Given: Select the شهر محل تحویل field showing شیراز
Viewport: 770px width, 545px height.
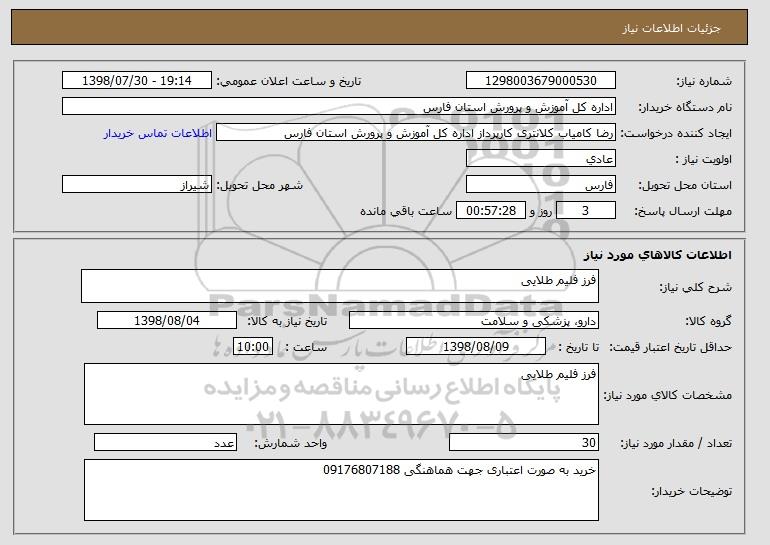Looking at the screenshot, I should tap(137, 185).
